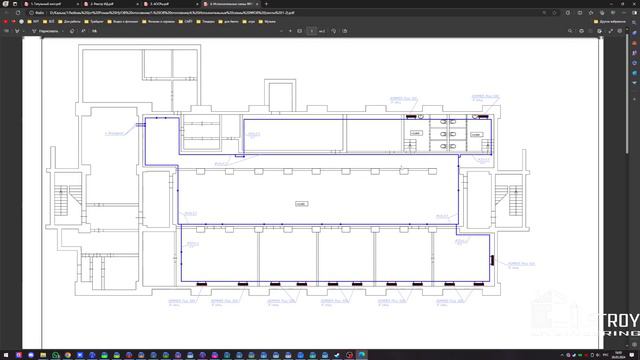Open Steam from the taskbar

[x=337, y=355]
